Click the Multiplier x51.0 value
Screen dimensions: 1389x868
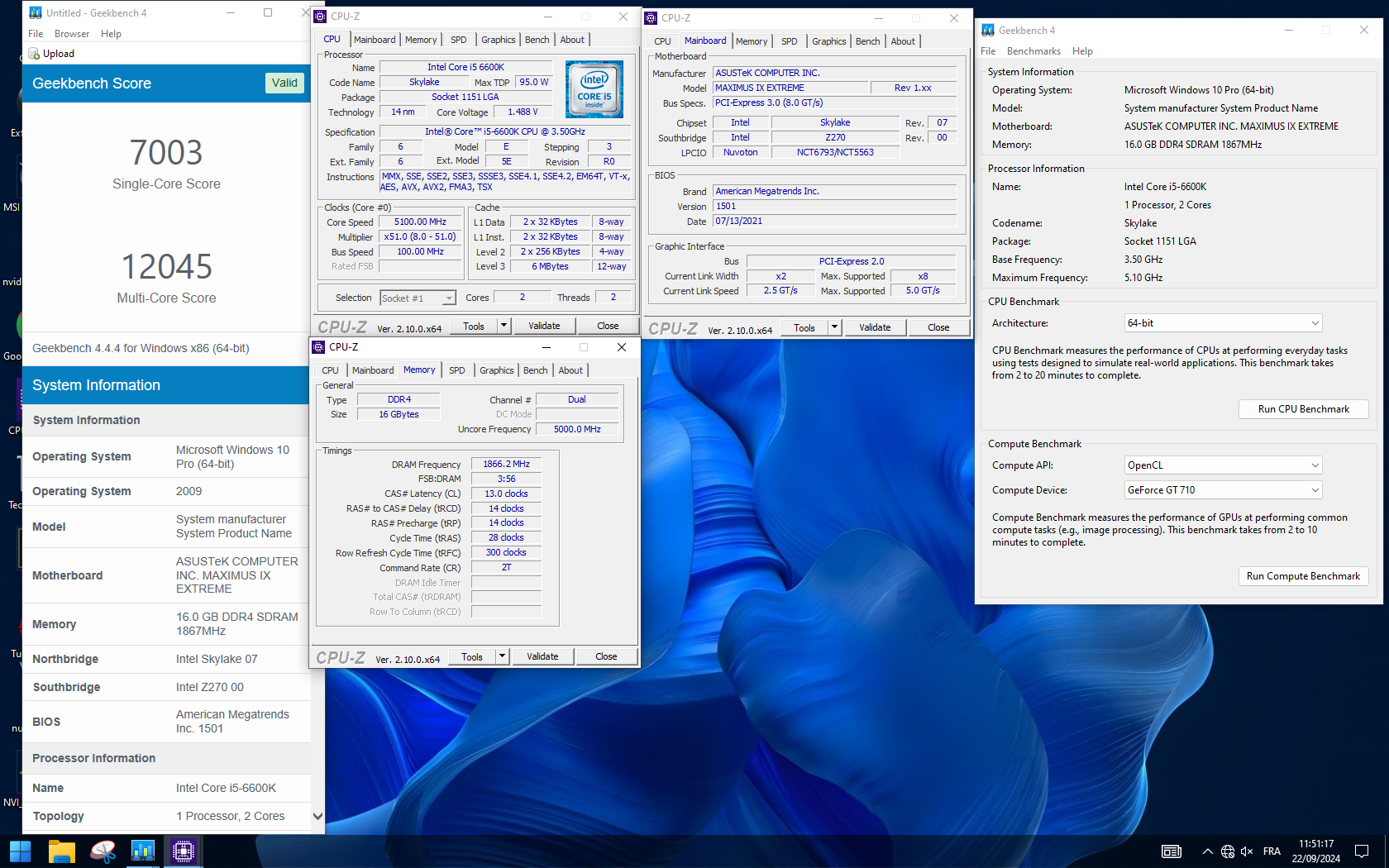coord(420,237)
